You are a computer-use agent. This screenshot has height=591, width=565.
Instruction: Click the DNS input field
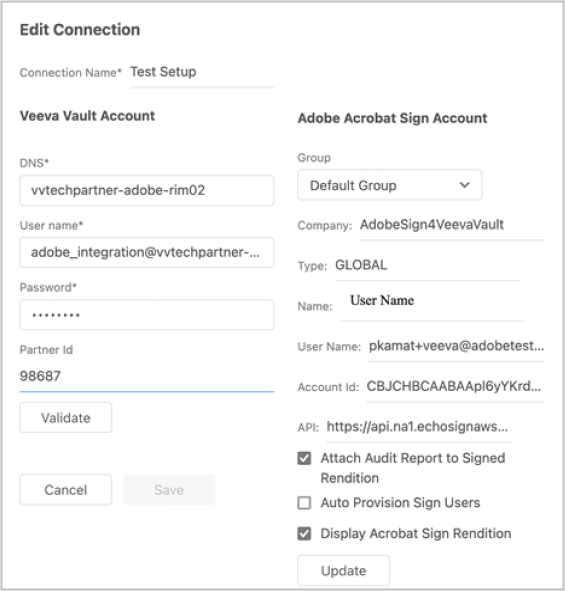pyautogui.click(x=147, y=190)
